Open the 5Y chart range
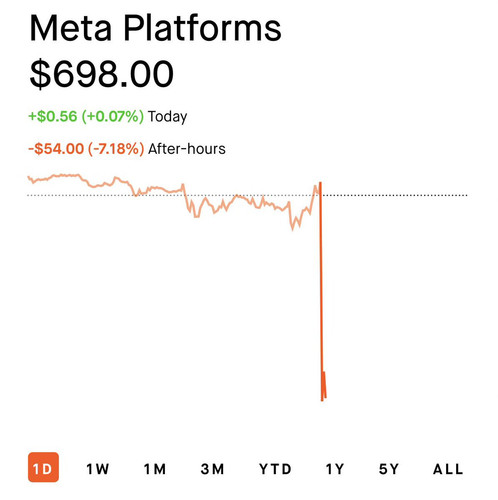The image size is (498, 500). pos(389,469)
